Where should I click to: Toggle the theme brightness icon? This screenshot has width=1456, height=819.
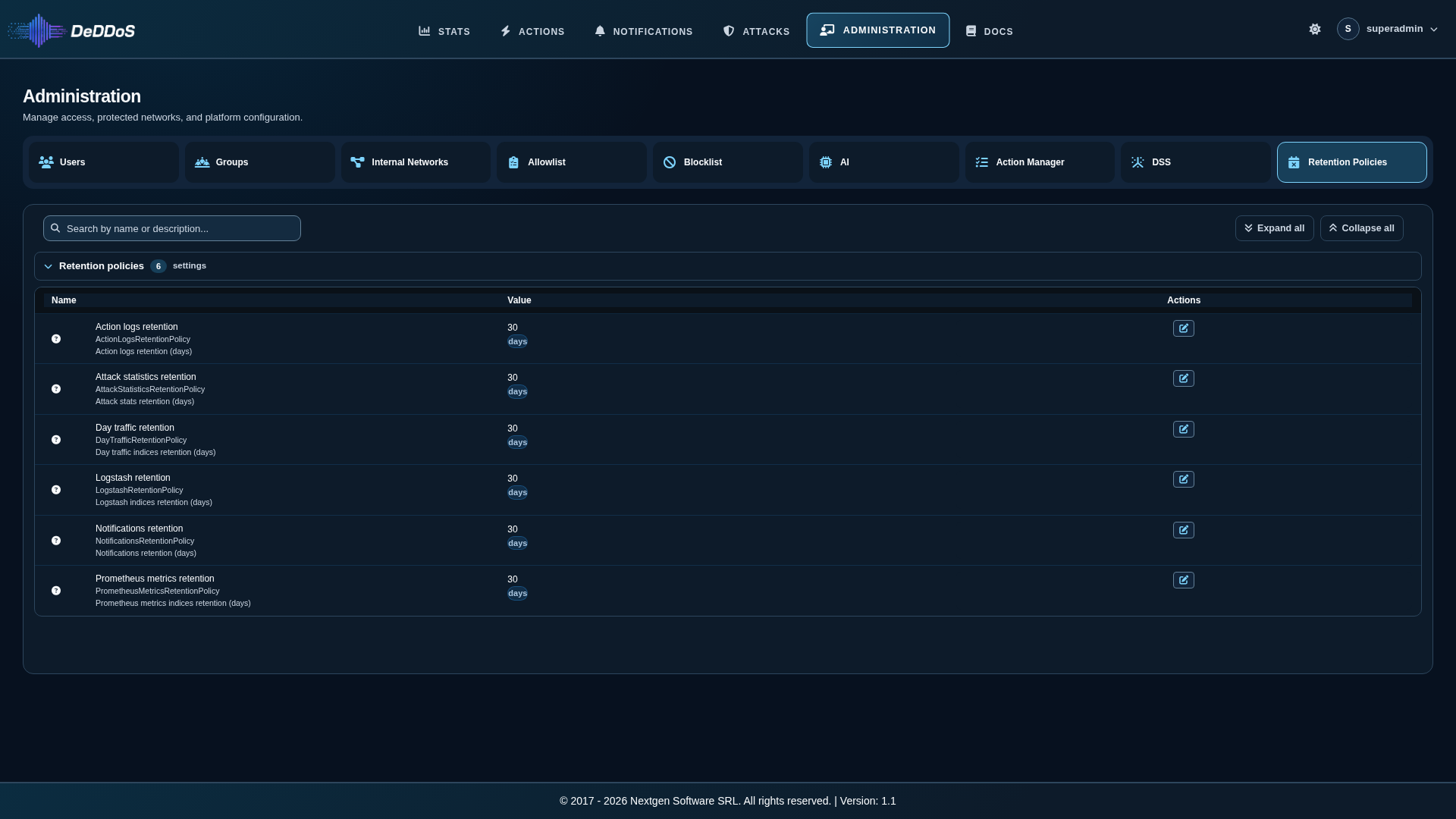click(x=1315, y=29)
